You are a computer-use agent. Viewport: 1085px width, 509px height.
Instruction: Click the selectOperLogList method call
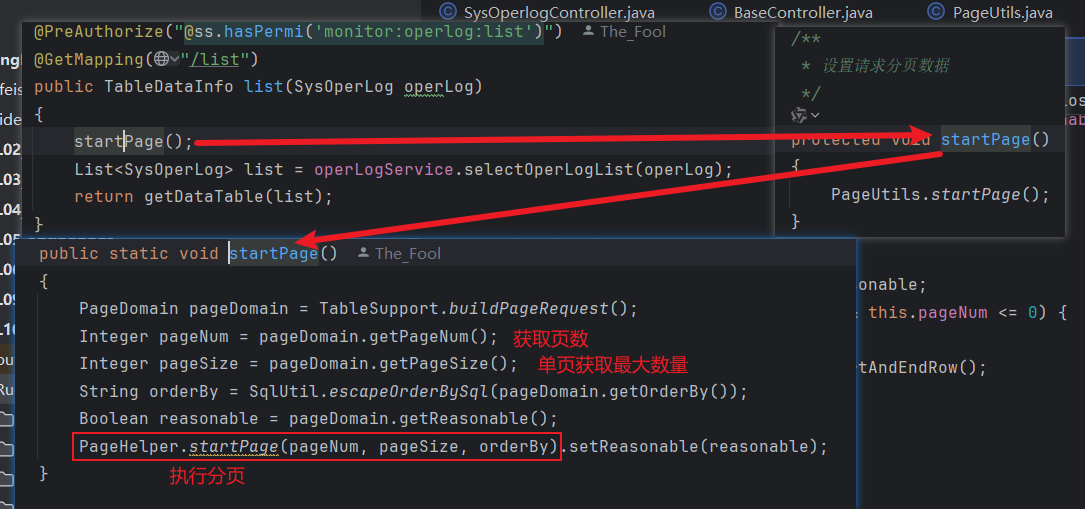click(x=547, y=169)
